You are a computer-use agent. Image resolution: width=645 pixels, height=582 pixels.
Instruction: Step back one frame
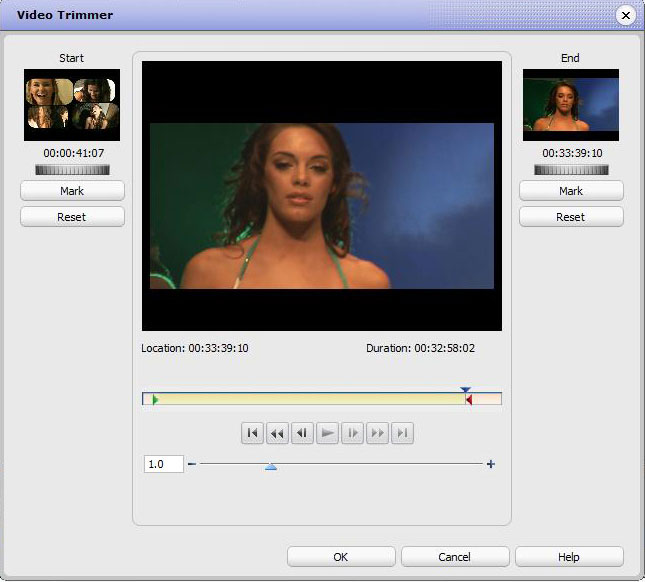pyautogui.click(x=302, y=433)
